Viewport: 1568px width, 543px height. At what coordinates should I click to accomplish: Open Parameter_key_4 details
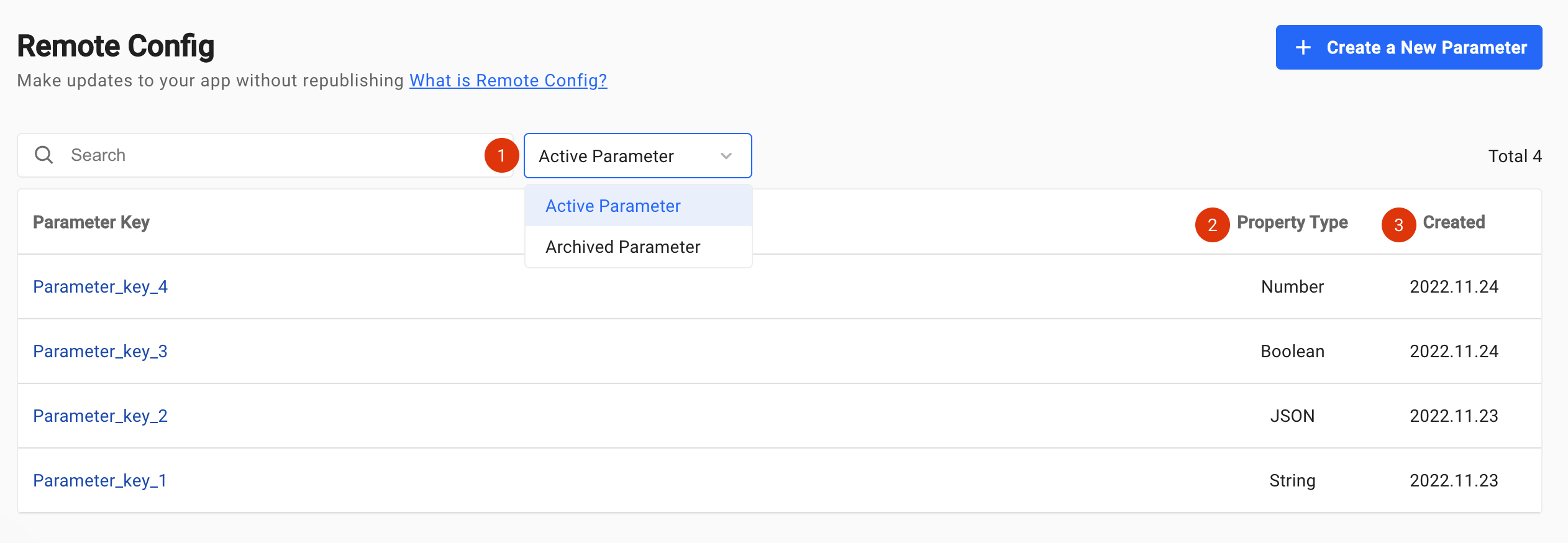pos(100,286)
